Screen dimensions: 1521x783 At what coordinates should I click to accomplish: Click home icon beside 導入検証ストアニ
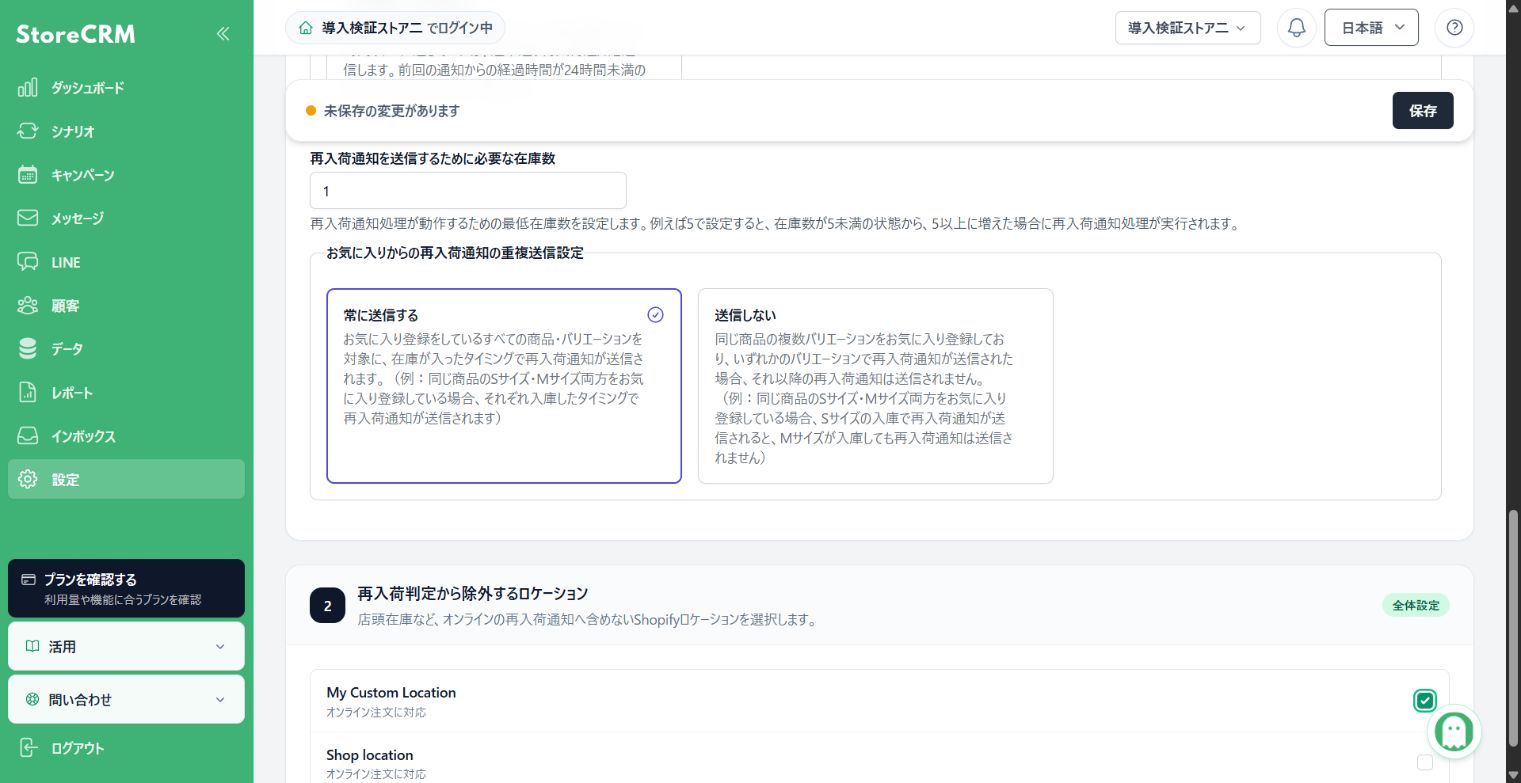click(x=305, y=28)
